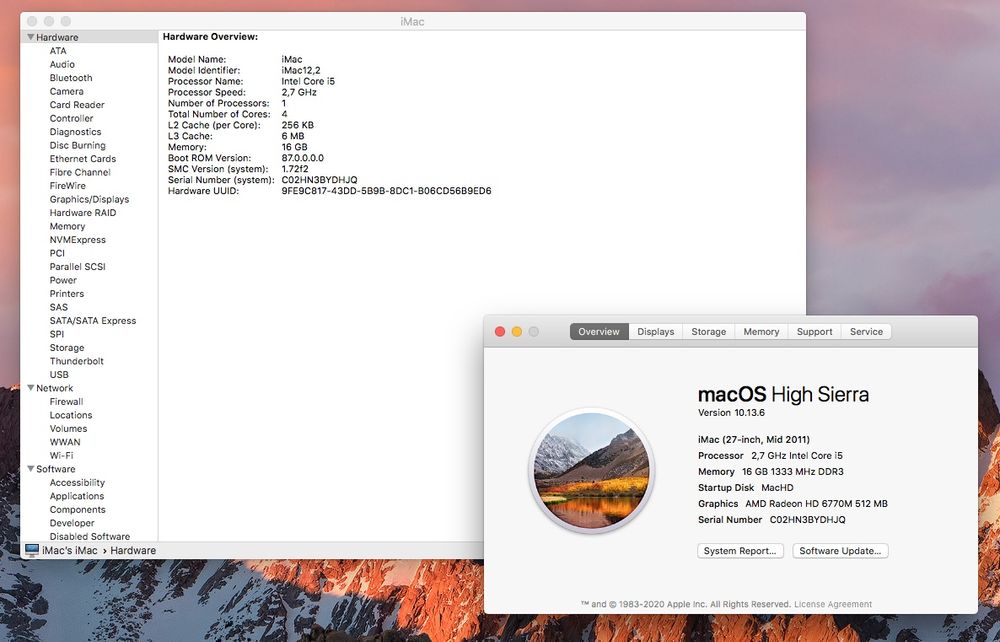Screen dimensions: 1000x642
Task: Select Fibre Channel entry
Action: (x=80, y=172)
